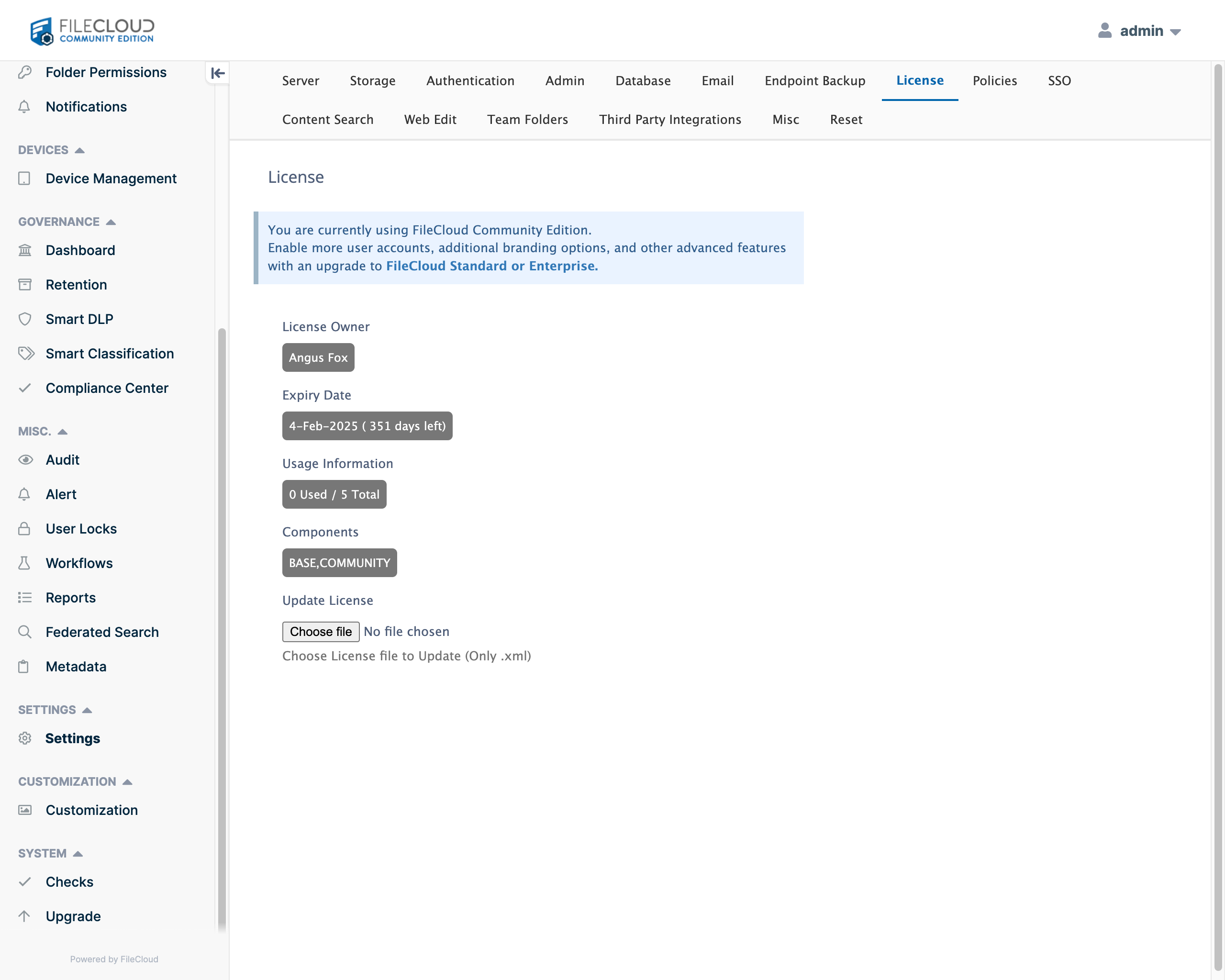Select the Alert bell icon in sidebar
Screen dimensions: 1225x980
(x=25, y=494)
